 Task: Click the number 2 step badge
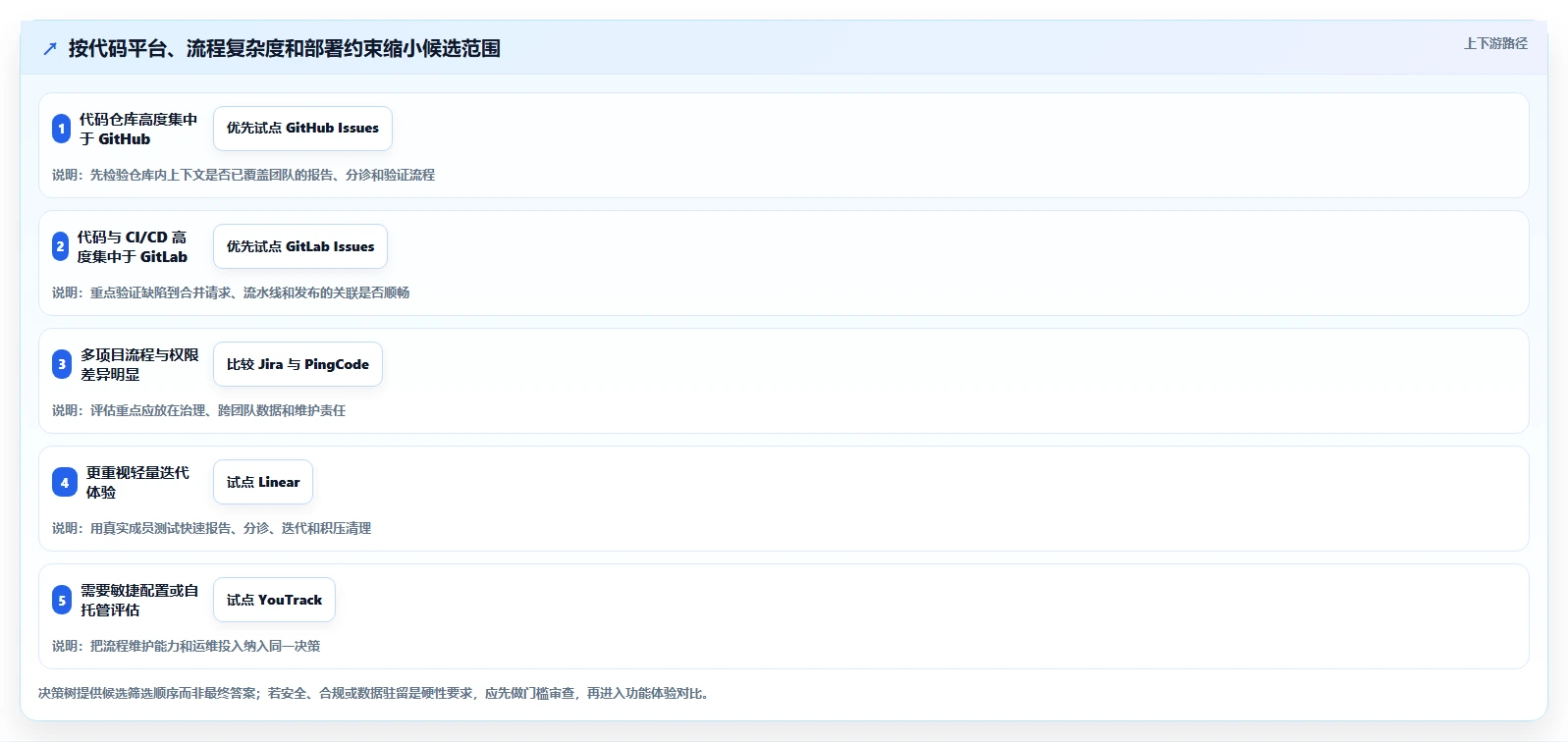[60, 246]
